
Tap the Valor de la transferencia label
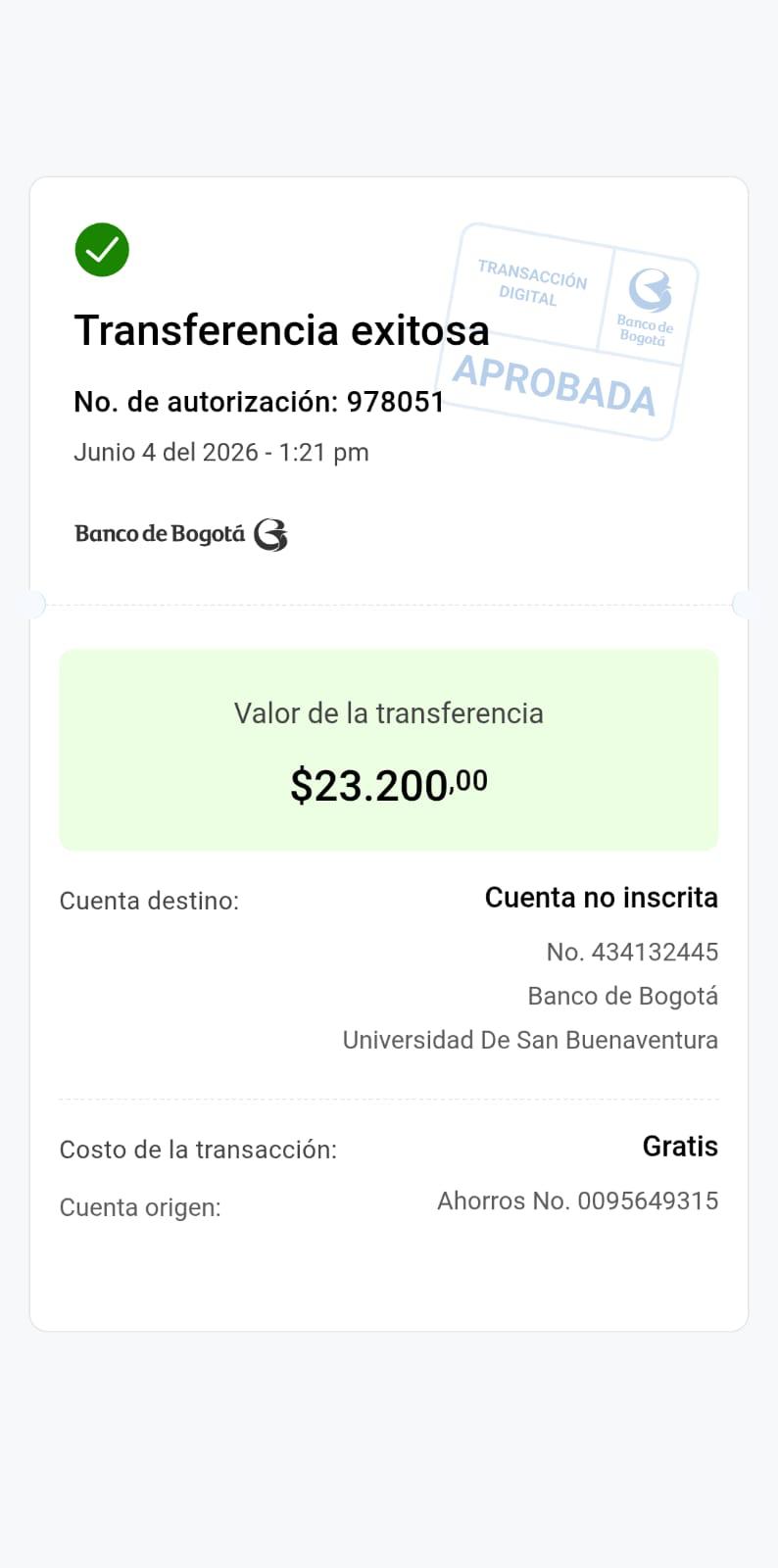tap(389, 713)
